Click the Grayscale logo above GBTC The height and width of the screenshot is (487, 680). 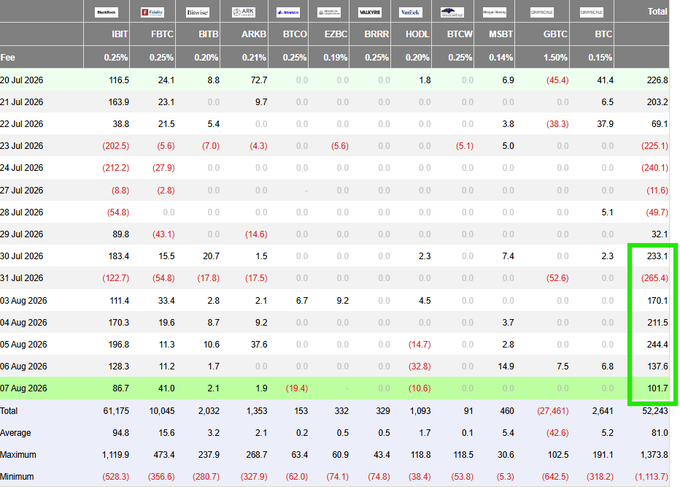click(542, 12)
